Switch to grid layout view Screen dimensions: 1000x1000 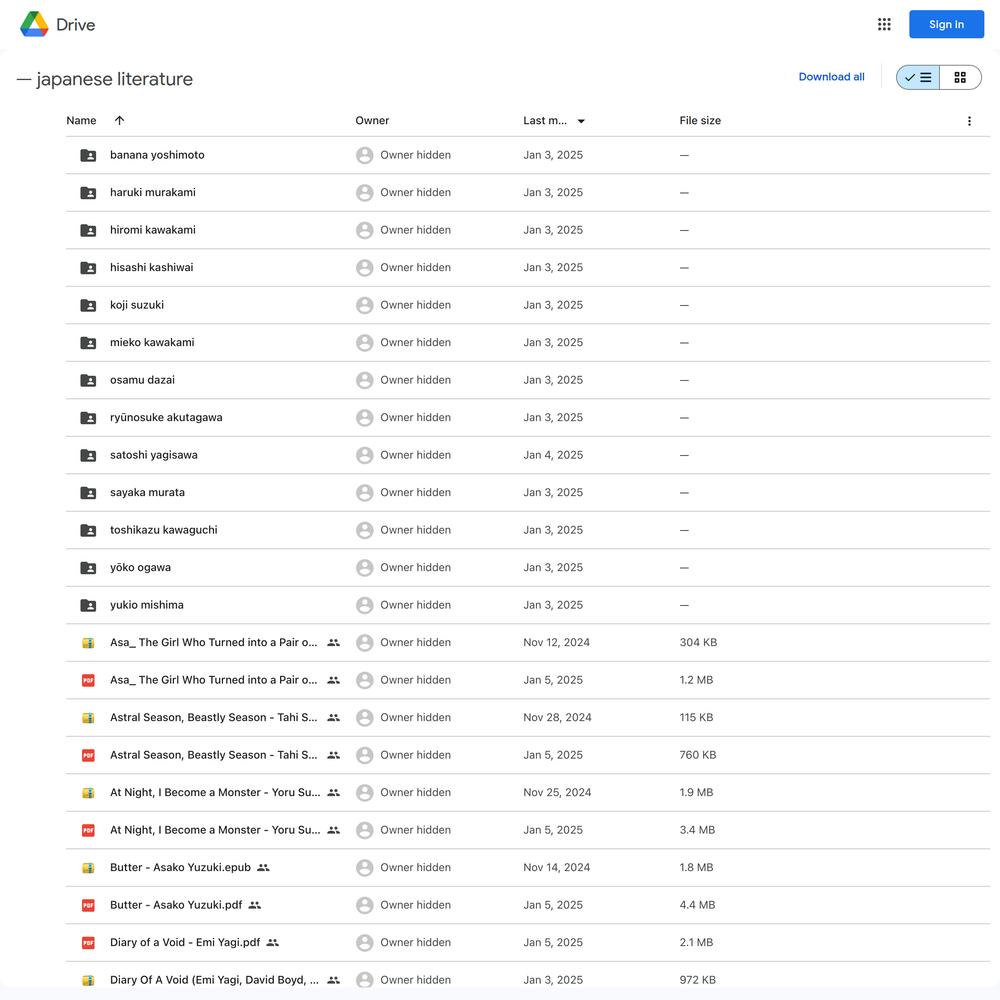click(960, 77)
